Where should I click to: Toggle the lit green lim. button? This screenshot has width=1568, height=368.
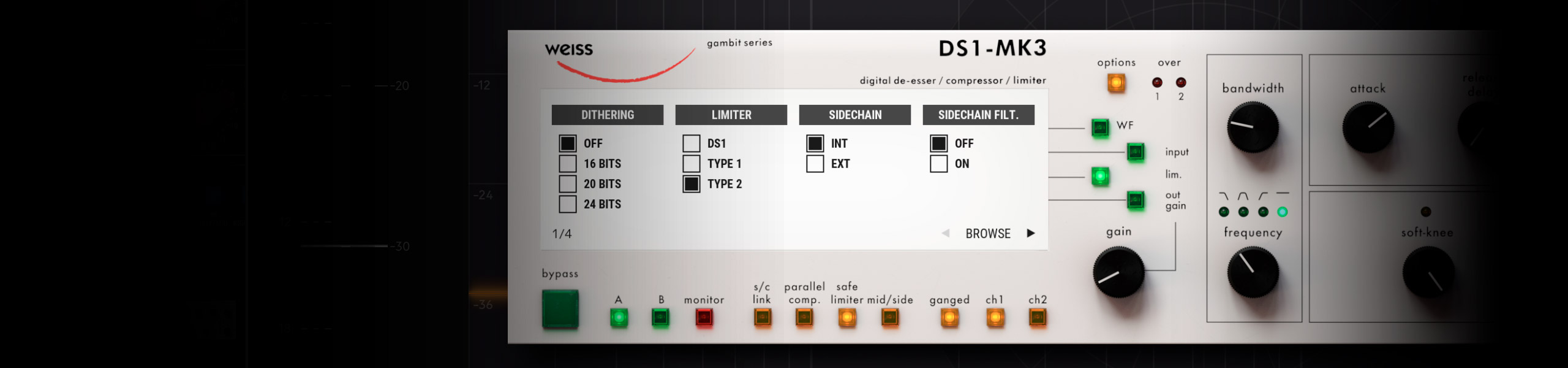tap(1100, 177)
